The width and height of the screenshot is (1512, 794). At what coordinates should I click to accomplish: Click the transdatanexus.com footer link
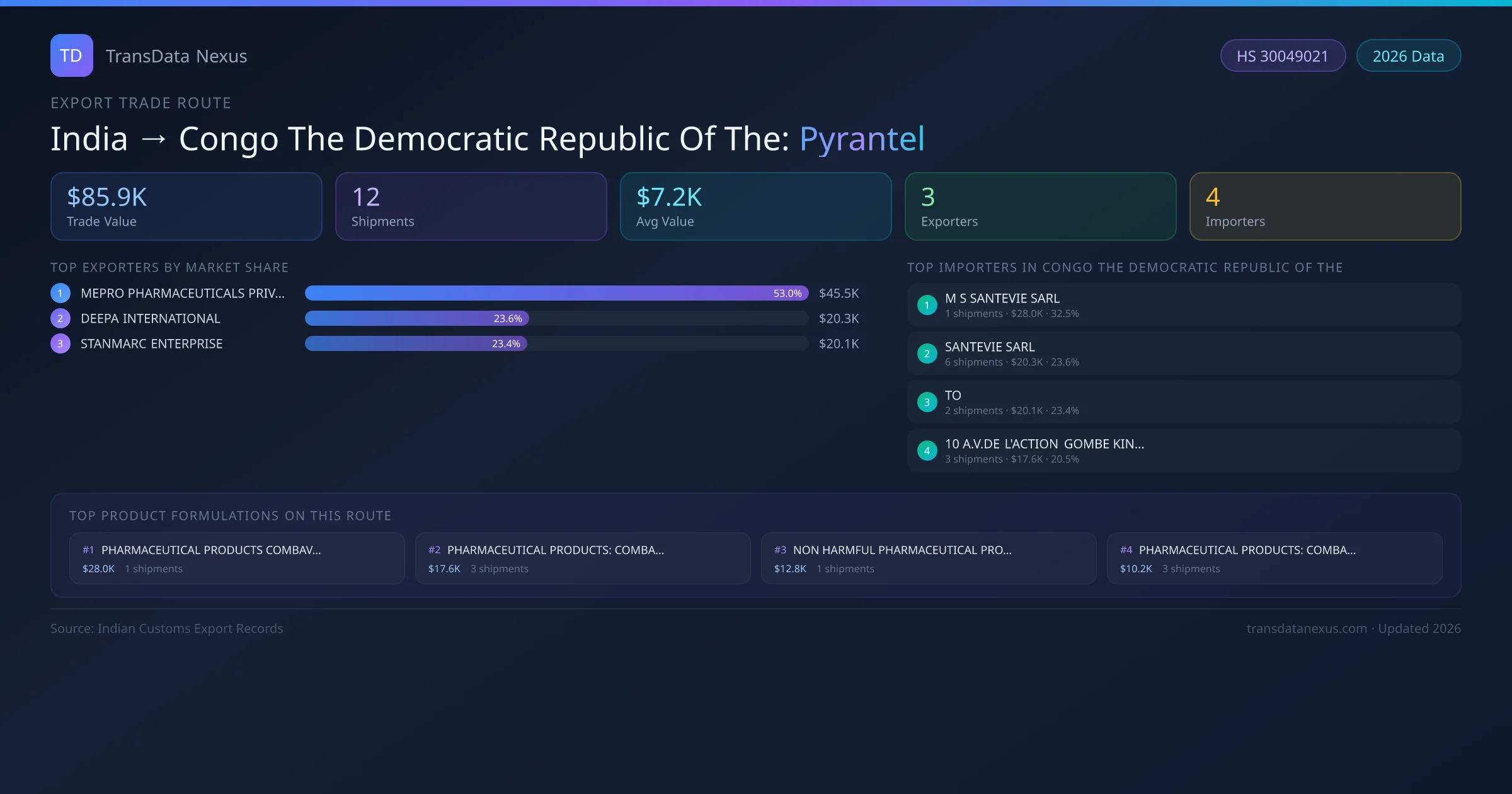pos(1307,628)
